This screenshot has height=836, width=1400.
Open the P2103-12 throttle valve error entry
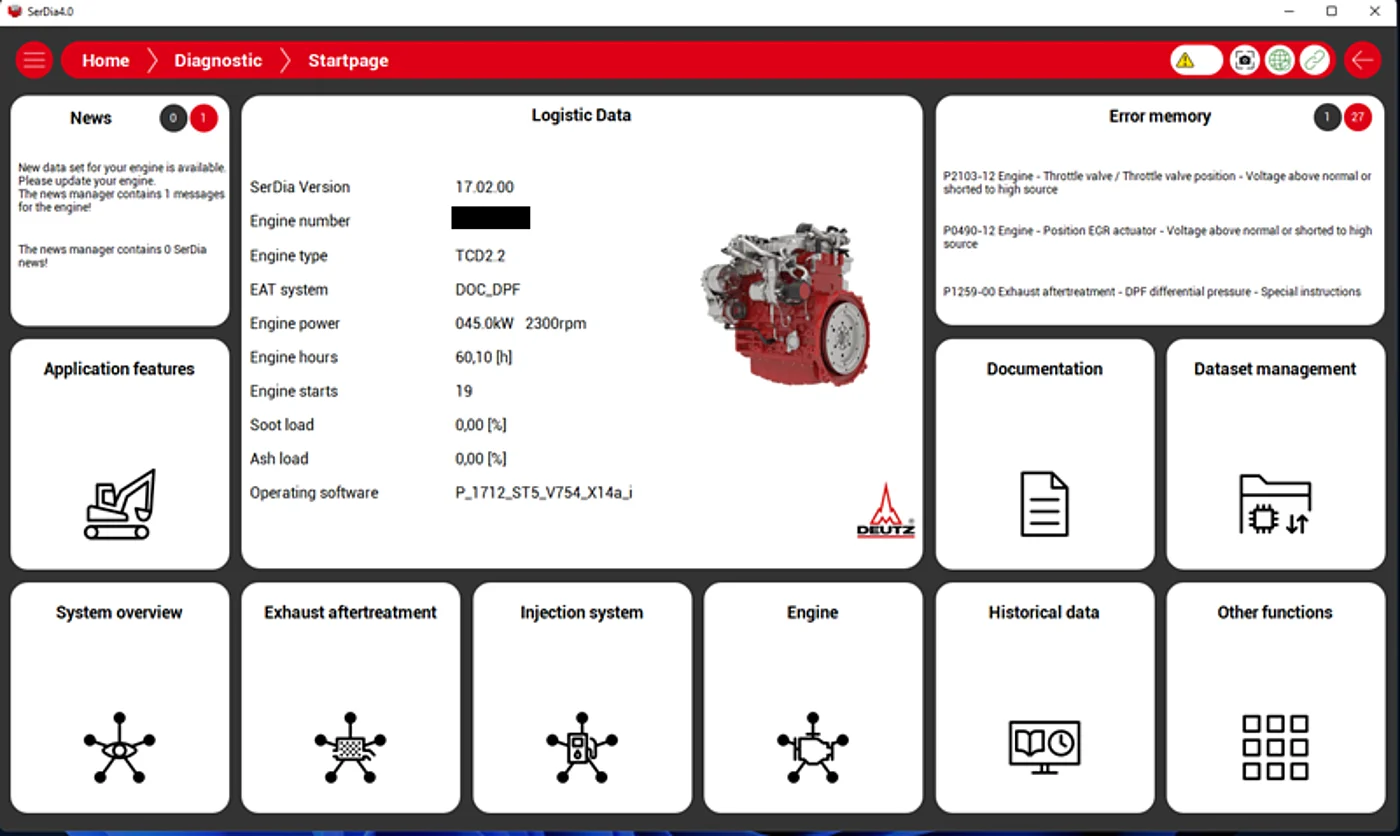1157,182
